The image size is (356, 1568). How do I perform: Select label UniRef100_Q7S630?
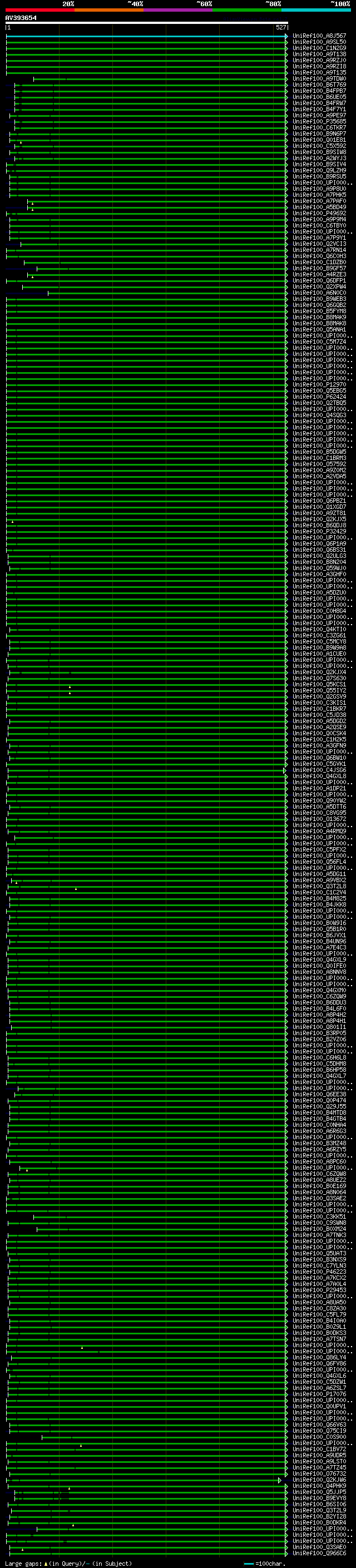319,678
